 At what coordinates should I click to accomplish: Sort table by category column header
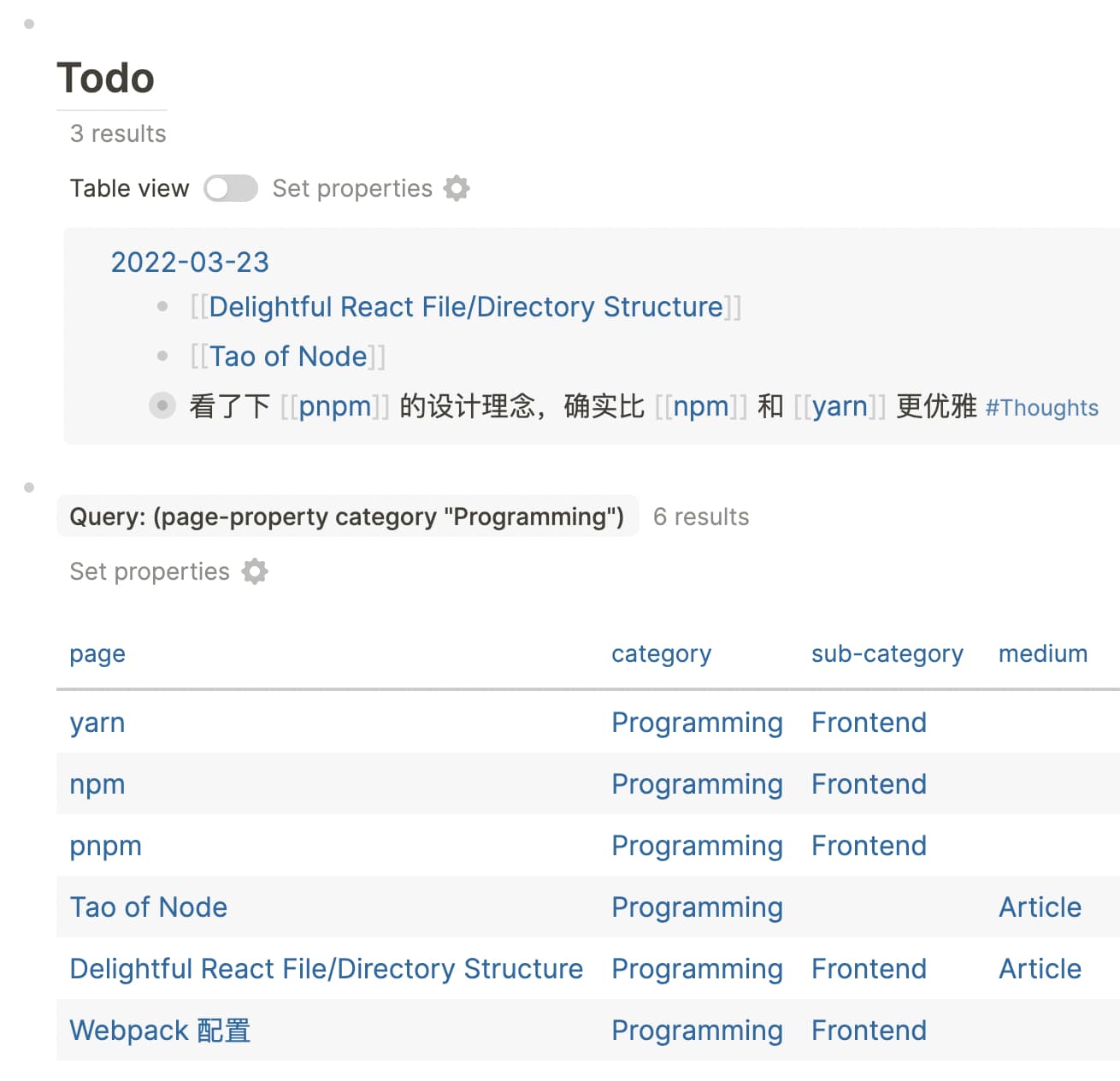(x=661, y=654)
